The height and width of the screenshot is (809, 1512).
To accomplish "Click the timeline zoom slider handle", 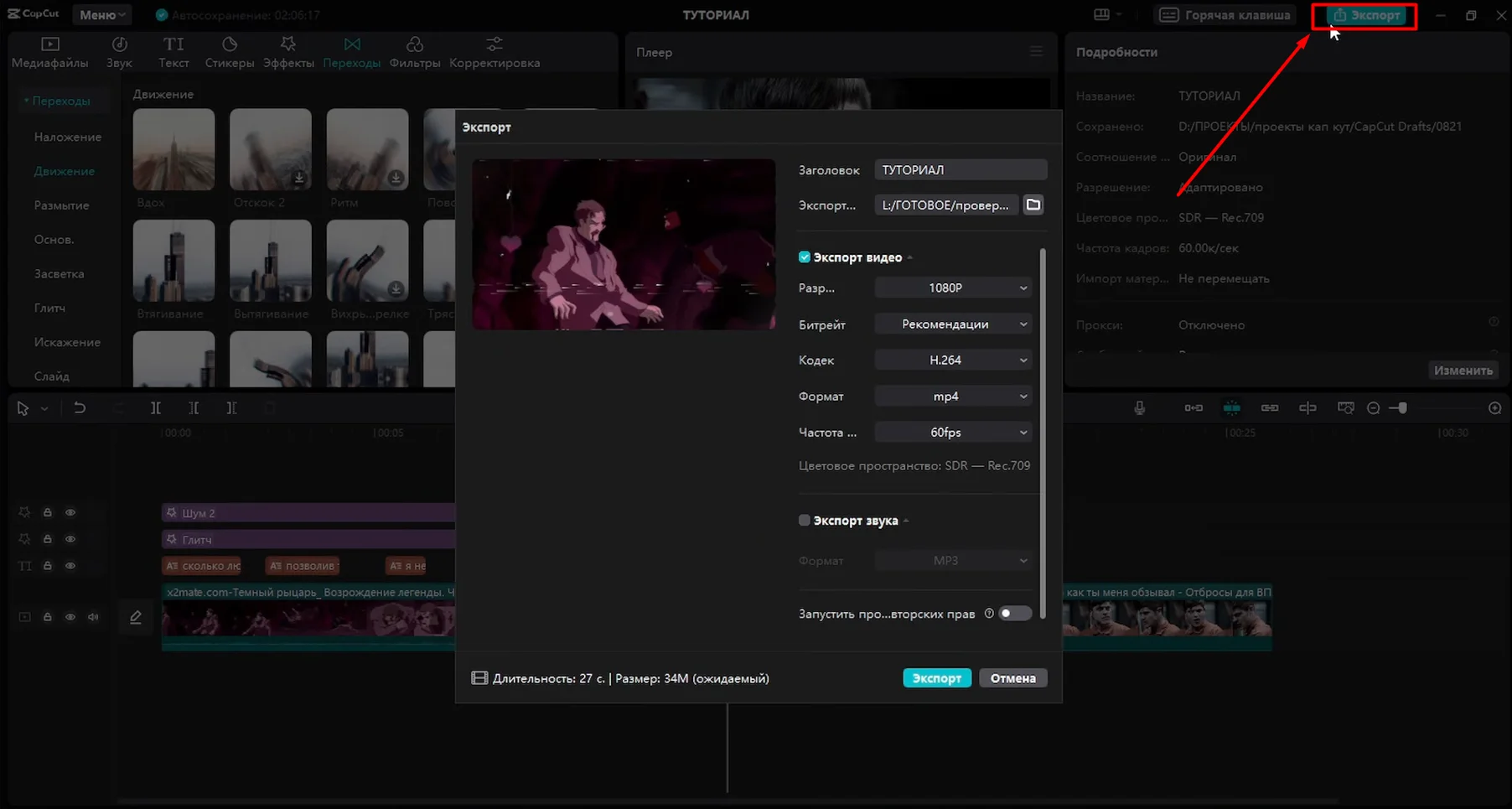I will point(1402,408).
